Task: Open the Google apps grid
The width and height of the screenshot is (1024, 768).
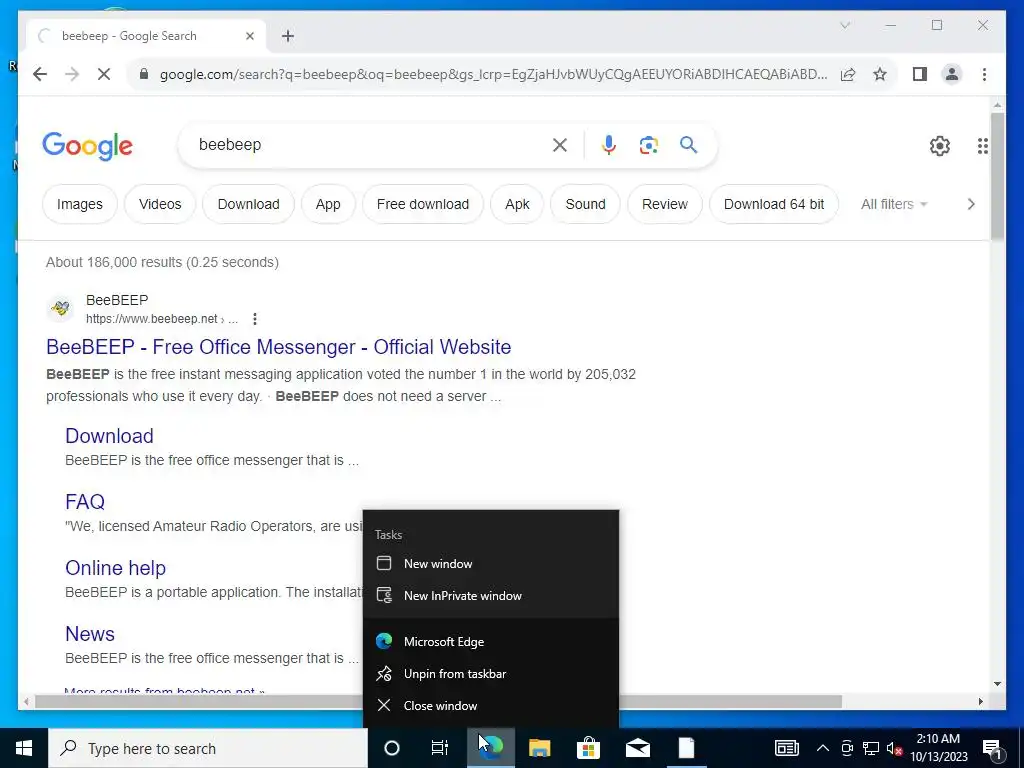Action: 982,146
